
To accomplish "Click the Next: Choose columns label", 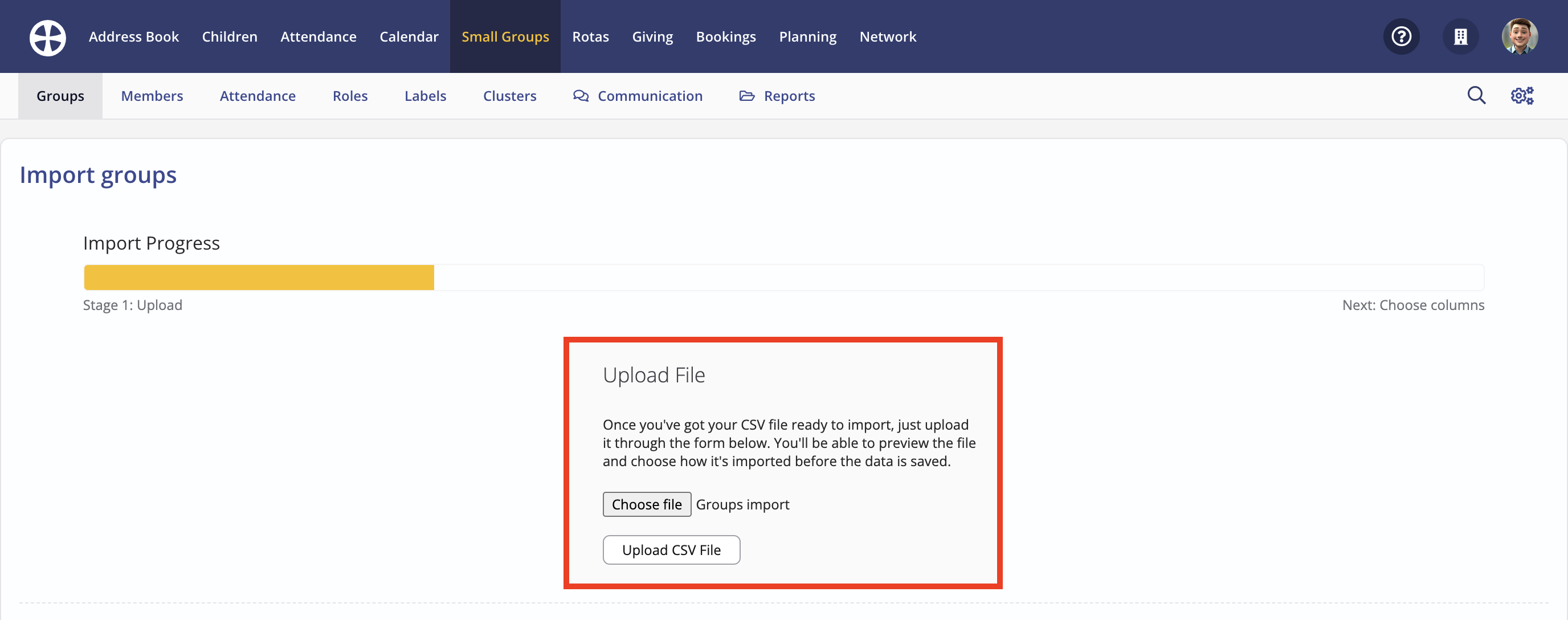I will click(1413, 305).
